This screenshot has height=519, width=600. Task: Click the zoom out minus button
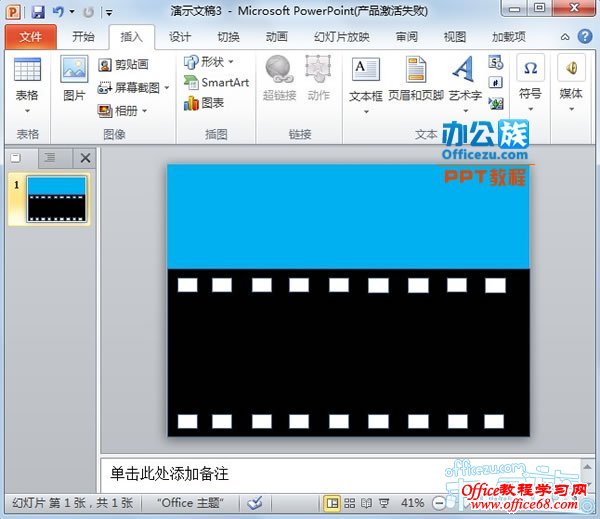click(440, 503)
